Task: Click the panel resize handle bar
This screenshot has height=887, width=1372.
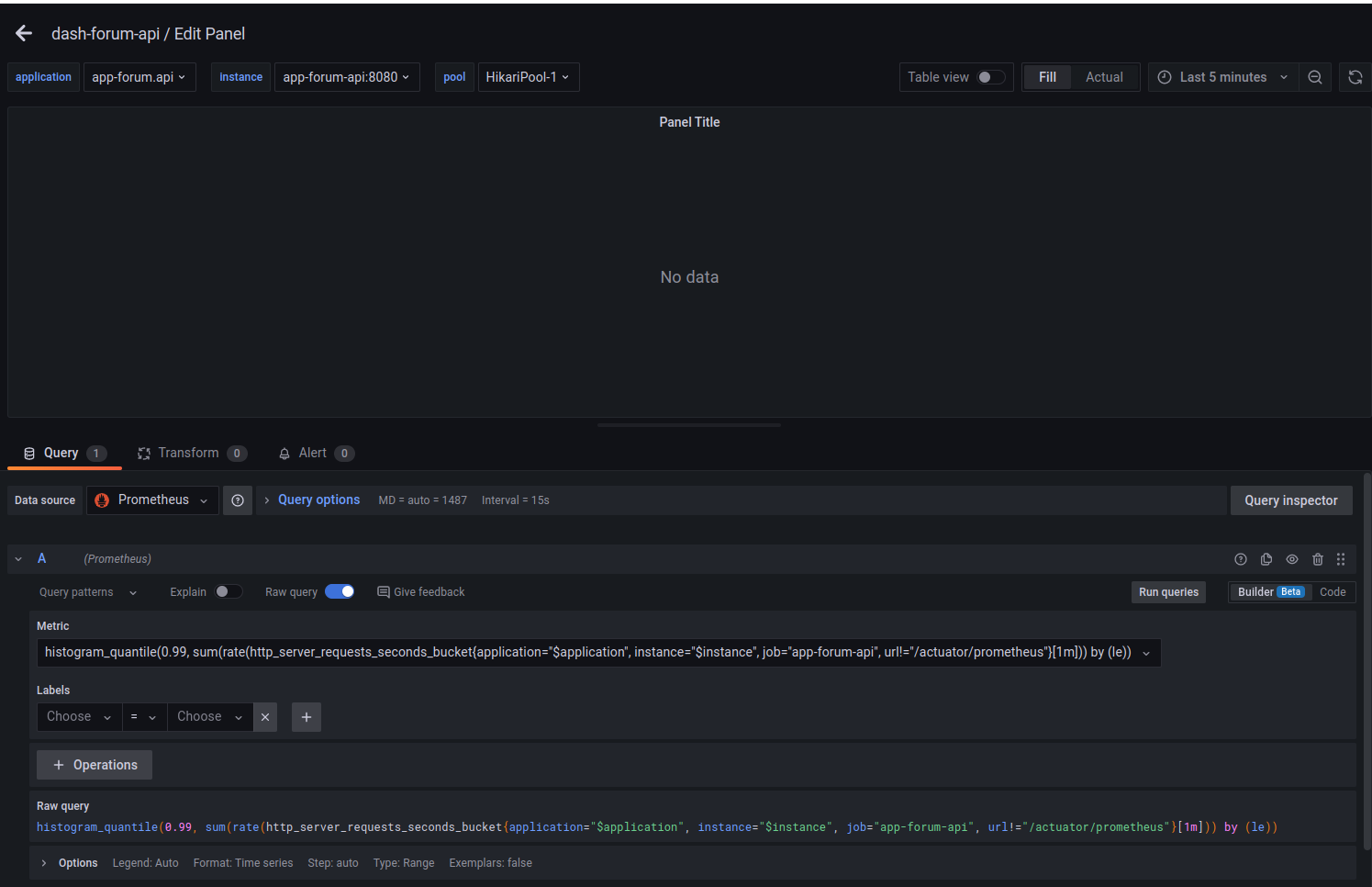Action: point(689,425)
